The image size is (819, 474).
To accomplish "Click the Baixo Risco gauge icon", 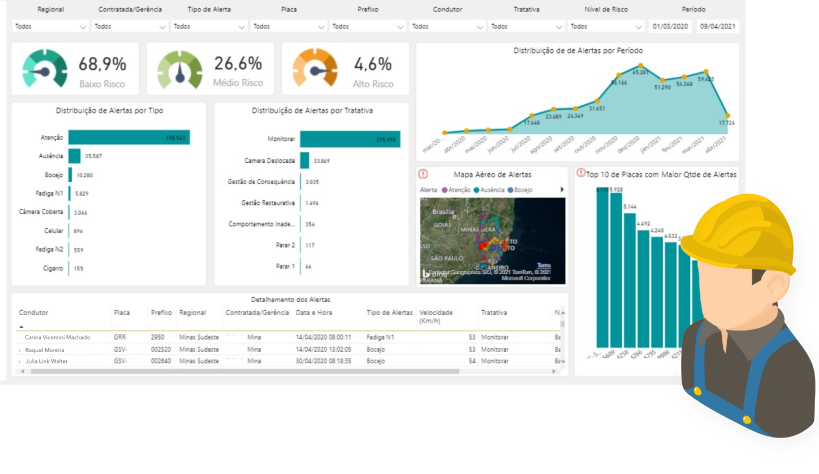I will [x=45, y=68].
